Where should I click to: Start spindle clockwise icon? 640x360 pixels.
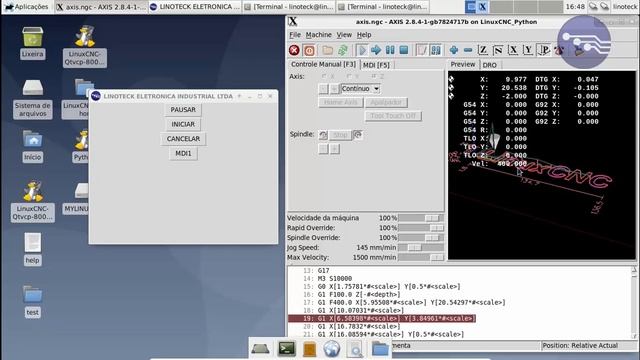358,134
